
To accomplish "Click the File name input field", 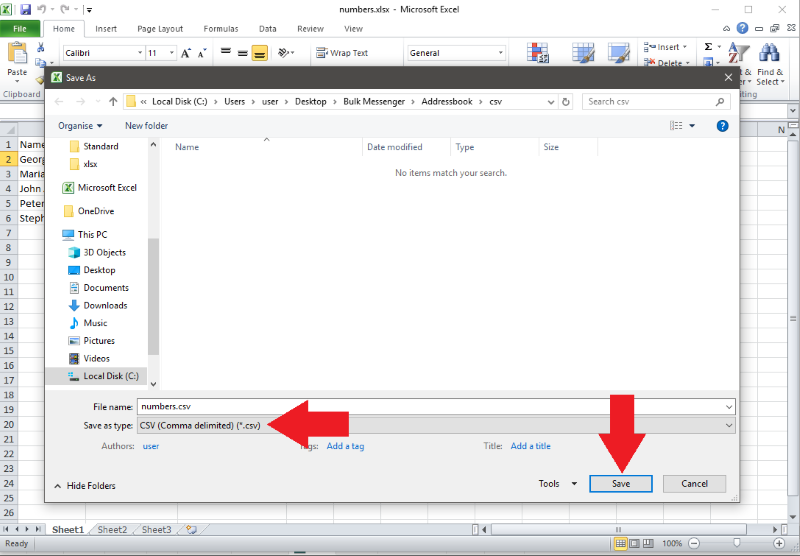I will coord(436,407).
